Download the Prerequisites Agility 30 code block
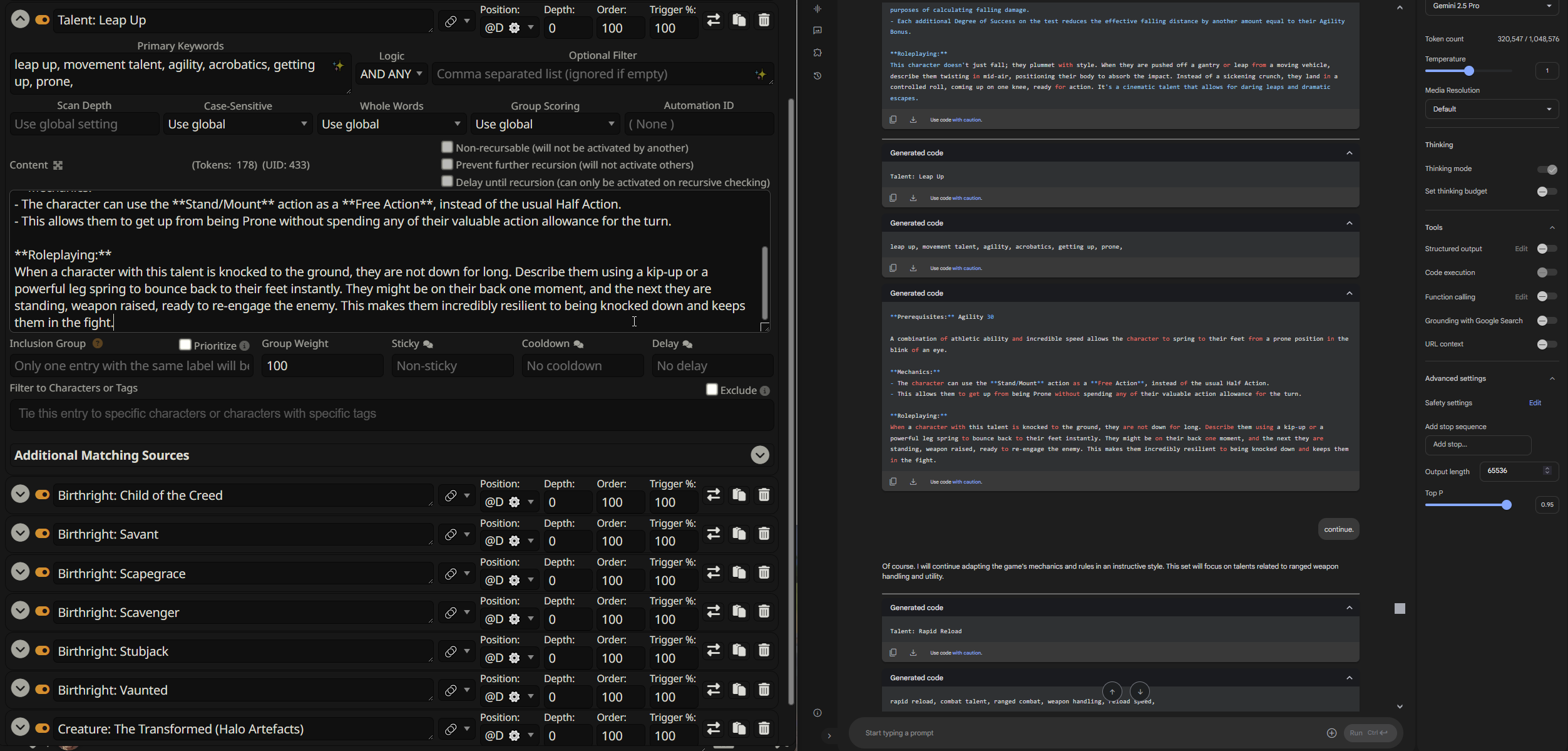 point(913,482)
